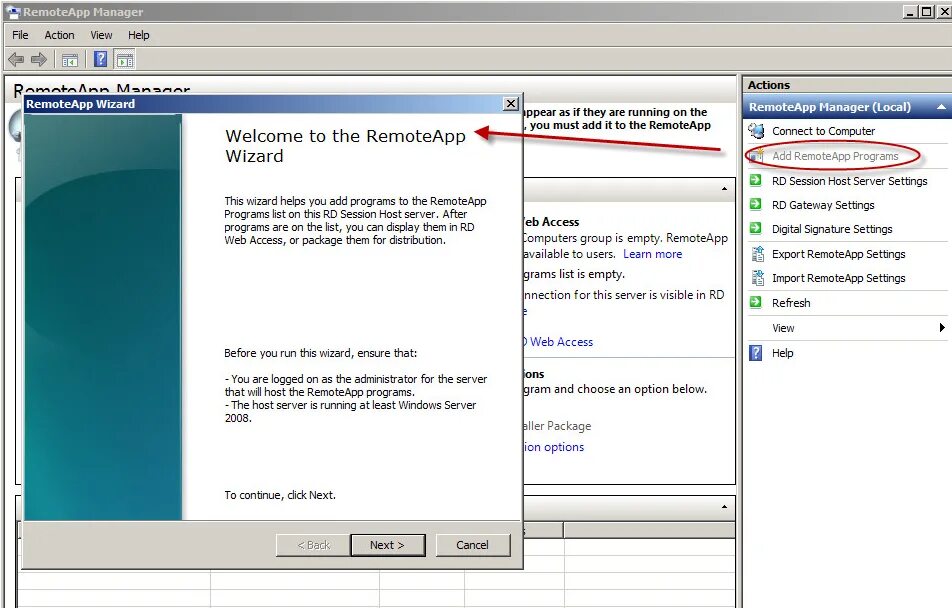Click the blue Help toolbar icon
This screenshot has width=952, height=608.
click(101, 59)
